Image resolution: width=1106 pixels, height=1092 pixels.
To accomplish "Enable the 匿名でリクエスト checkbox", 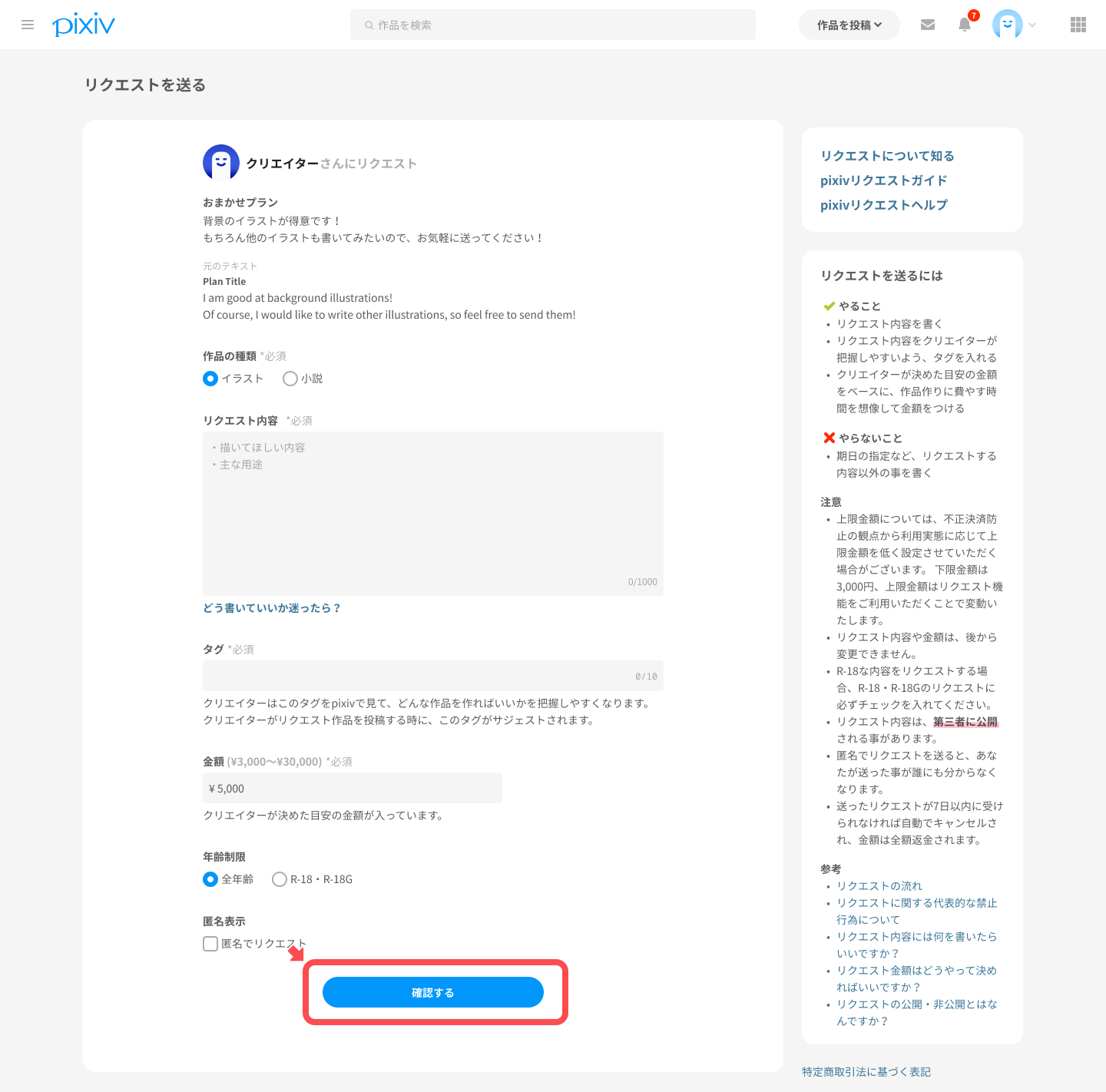I will coord(210,944).
